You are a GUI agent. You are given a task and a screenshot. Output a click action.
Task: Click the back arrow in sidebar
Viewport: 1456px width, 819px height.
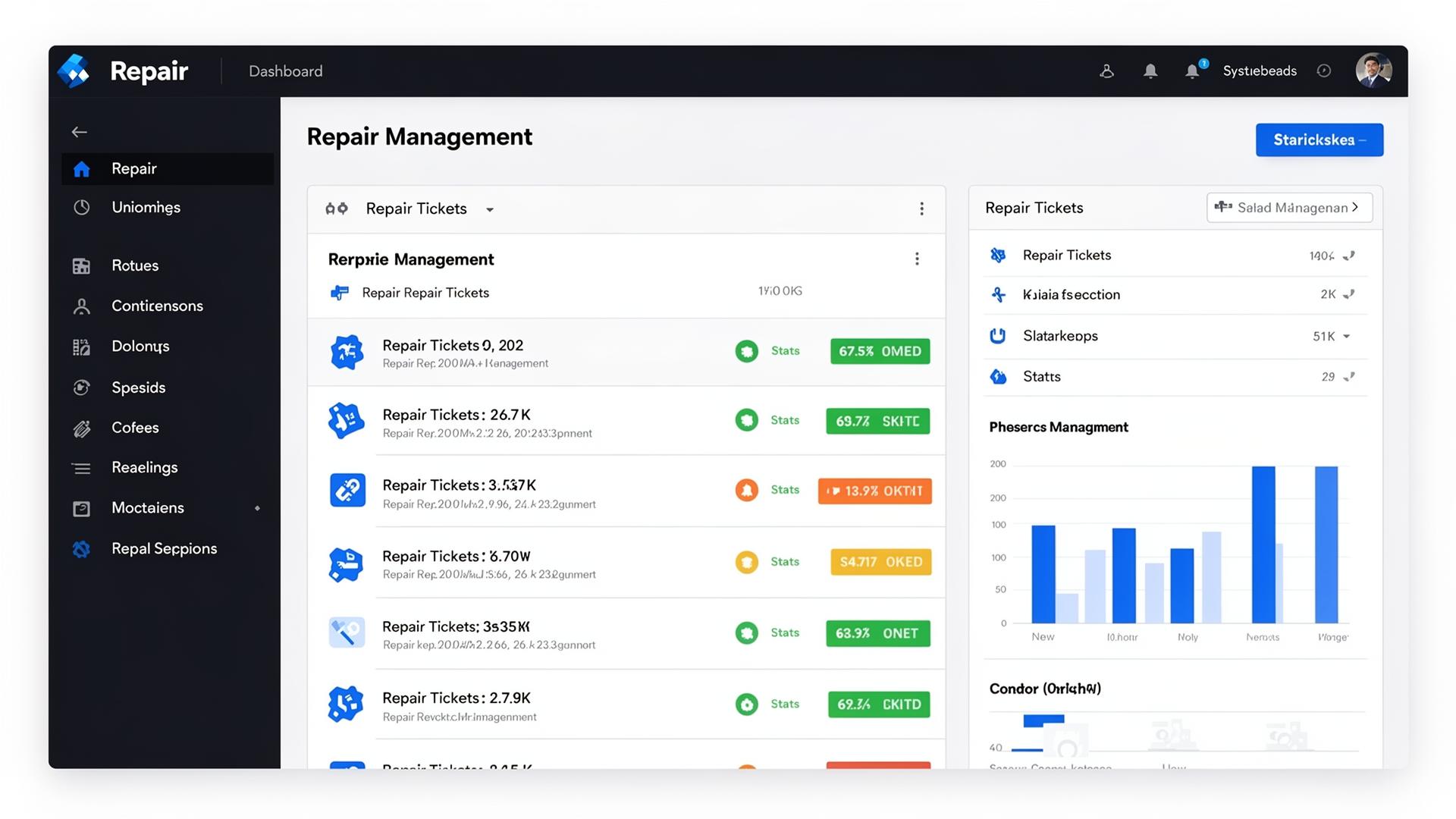(x=80, y=132)
